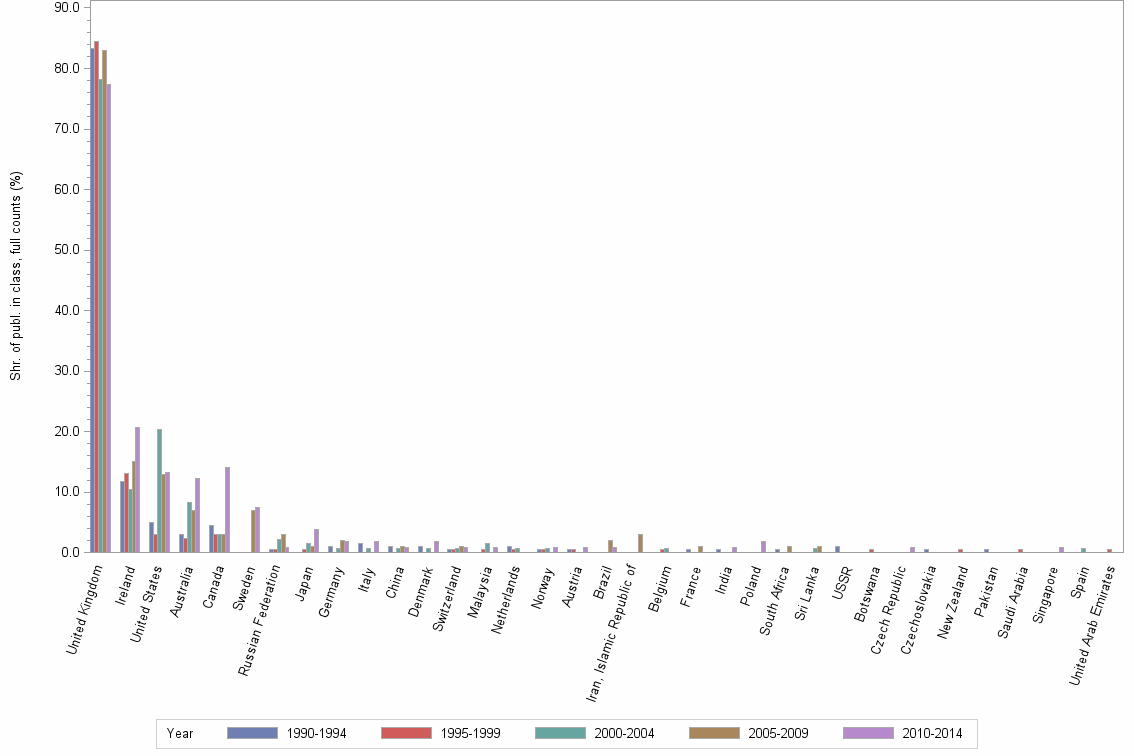Click the brown 2005-2009 bar above Brazil

(610, 545)
